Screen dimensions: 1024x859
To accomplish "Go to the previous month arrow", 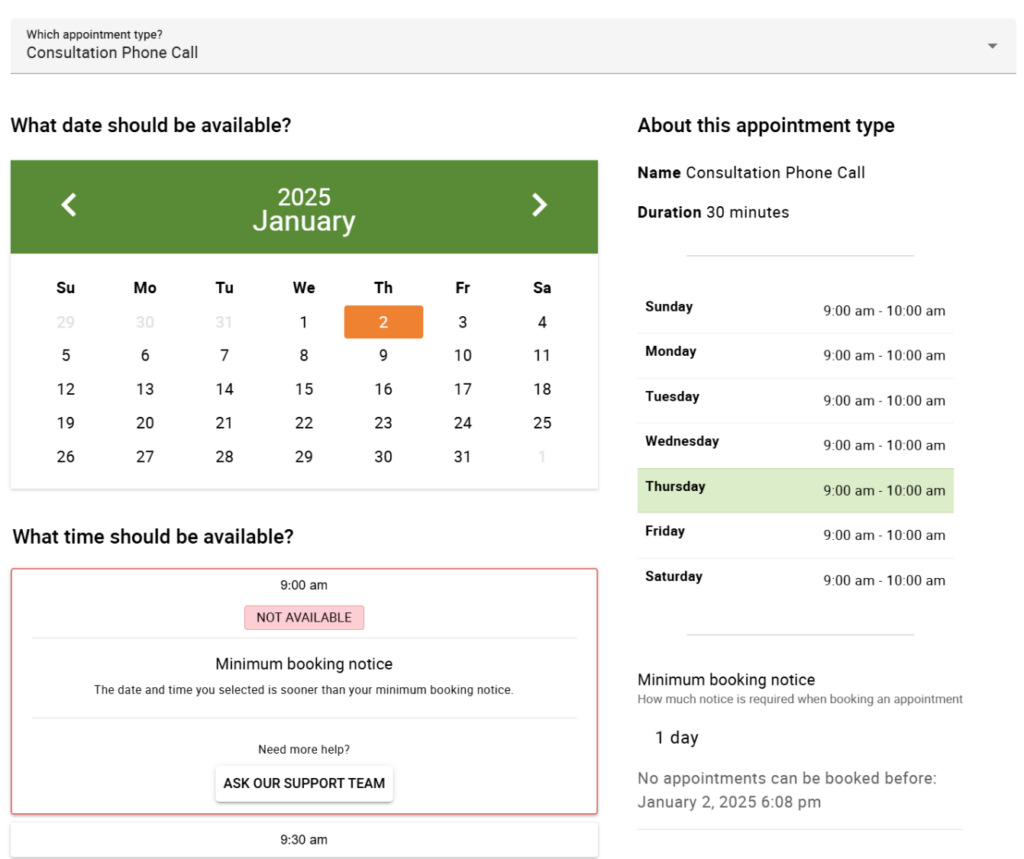I will tap(69, 205).
